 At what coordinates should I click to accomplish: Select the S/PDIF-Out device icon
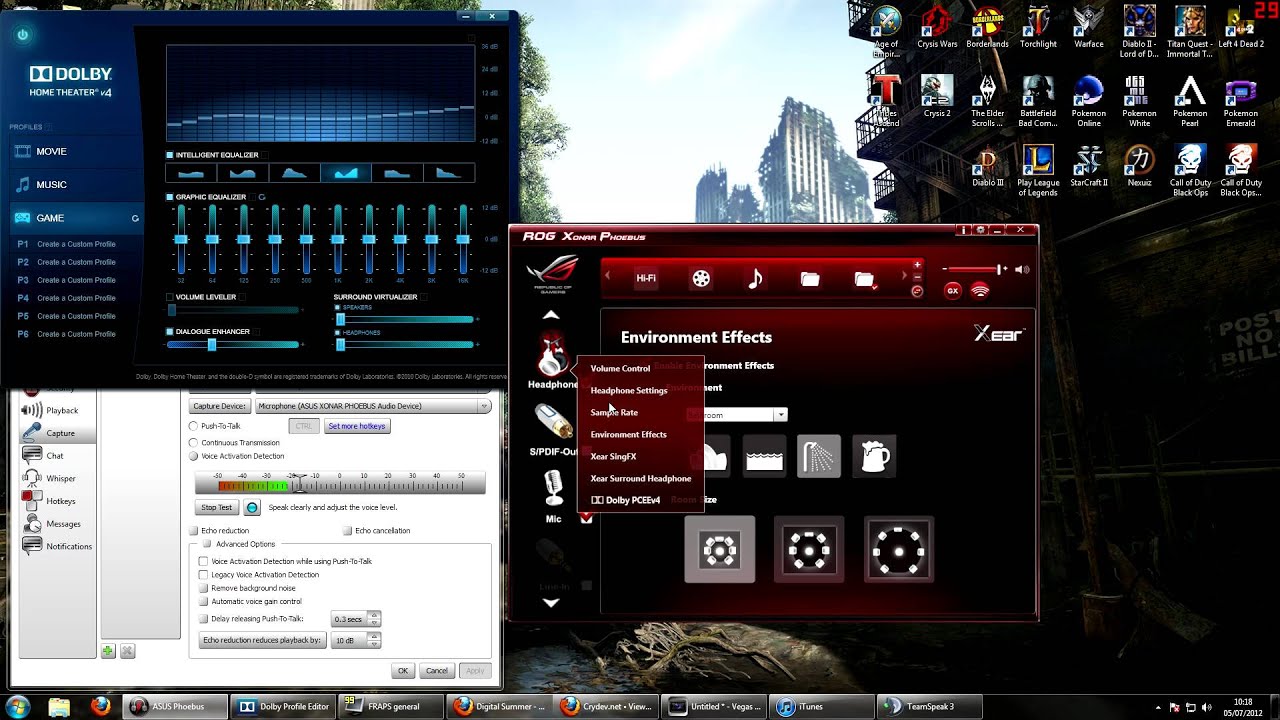pyautogui.click(x=553, y=421)
